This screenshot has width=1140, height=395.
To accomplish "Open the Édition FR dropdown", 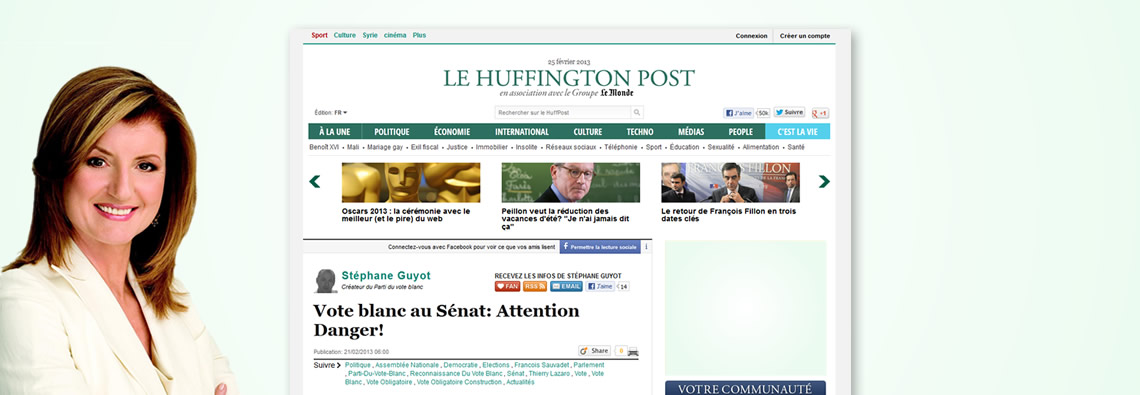I will click(x=331, y=113).
